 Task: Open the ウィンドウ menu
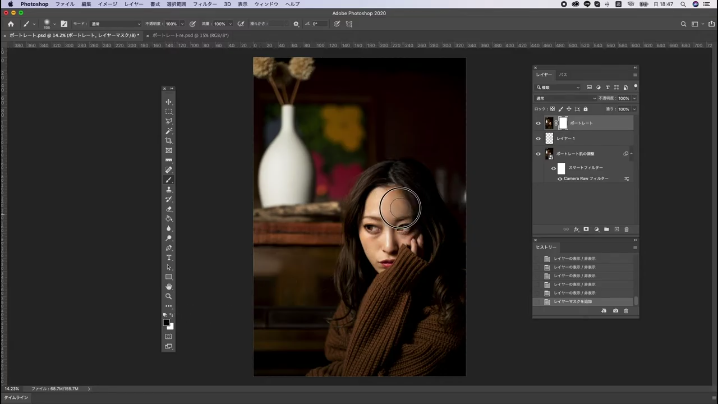click(266, 4)
